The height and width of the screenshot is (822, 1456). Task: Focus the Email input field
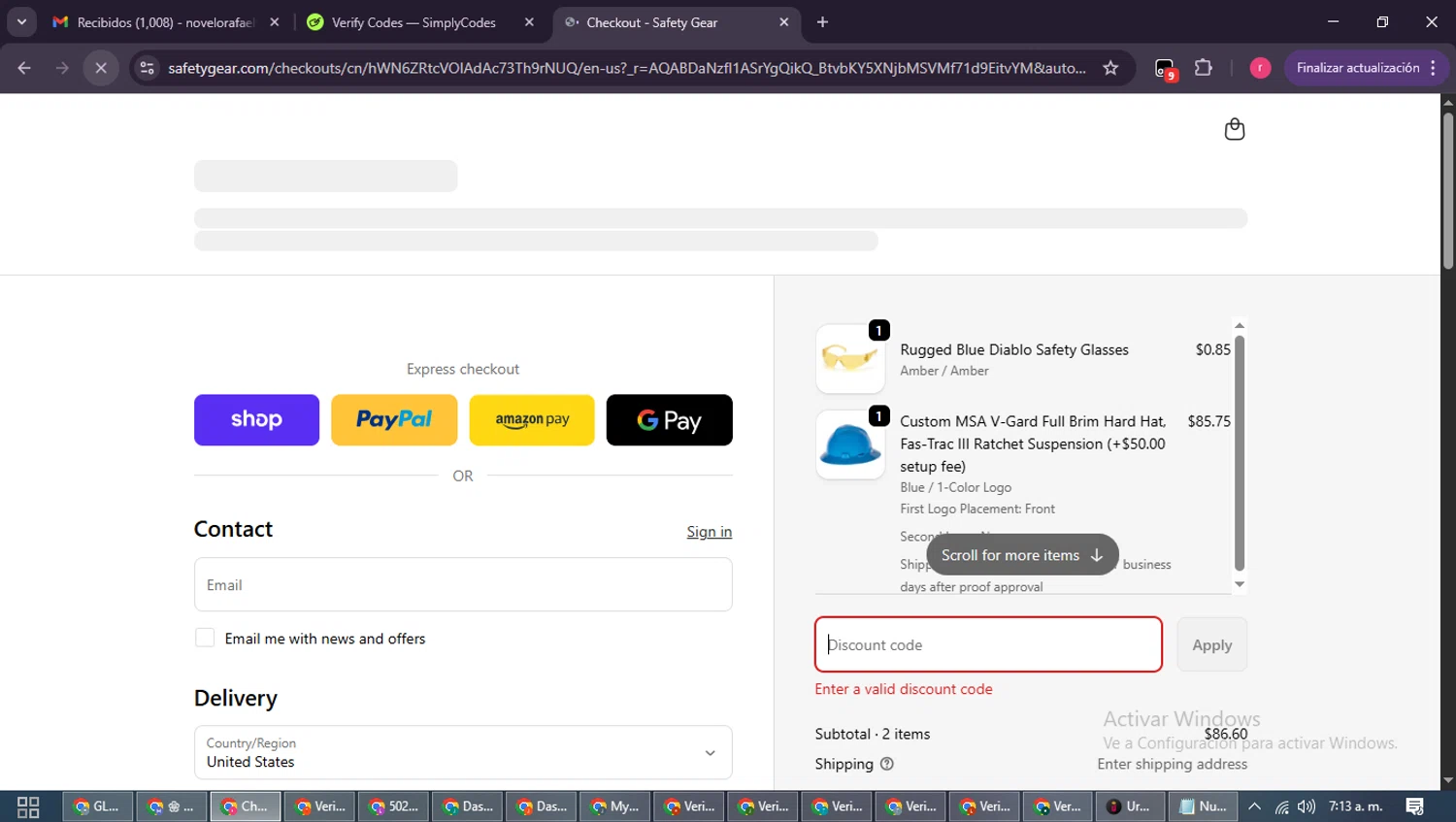463,584
